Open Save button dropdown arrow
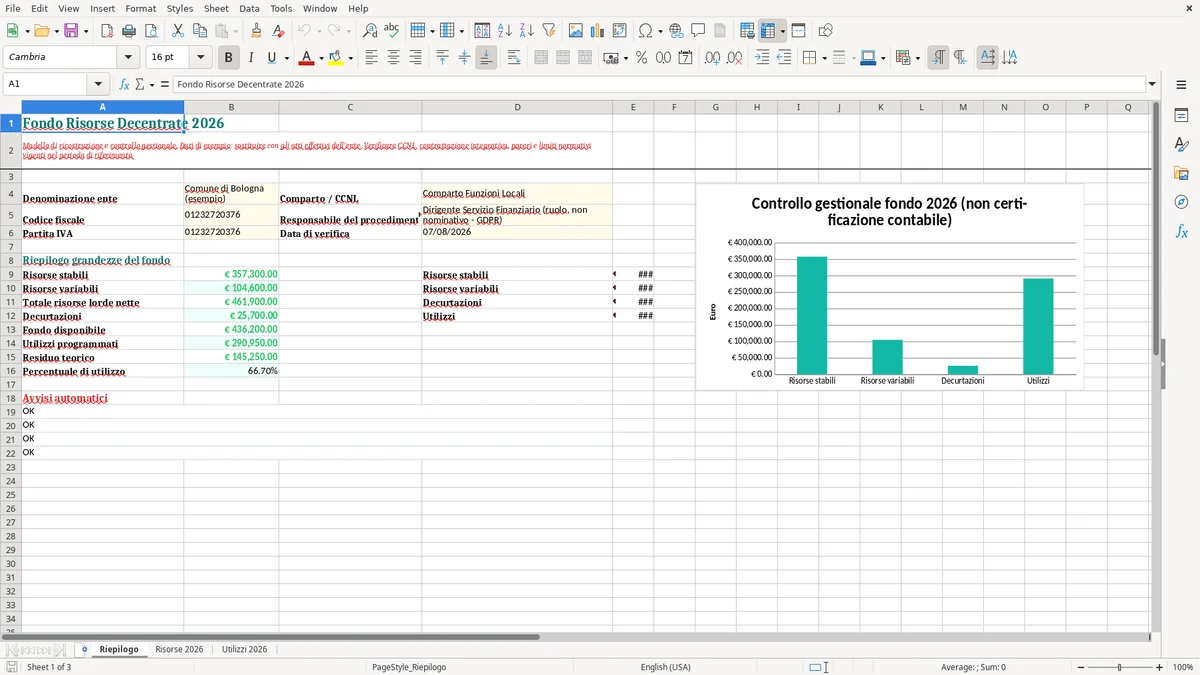Viewport: 1200px width, 675px height. coord(86,31)
